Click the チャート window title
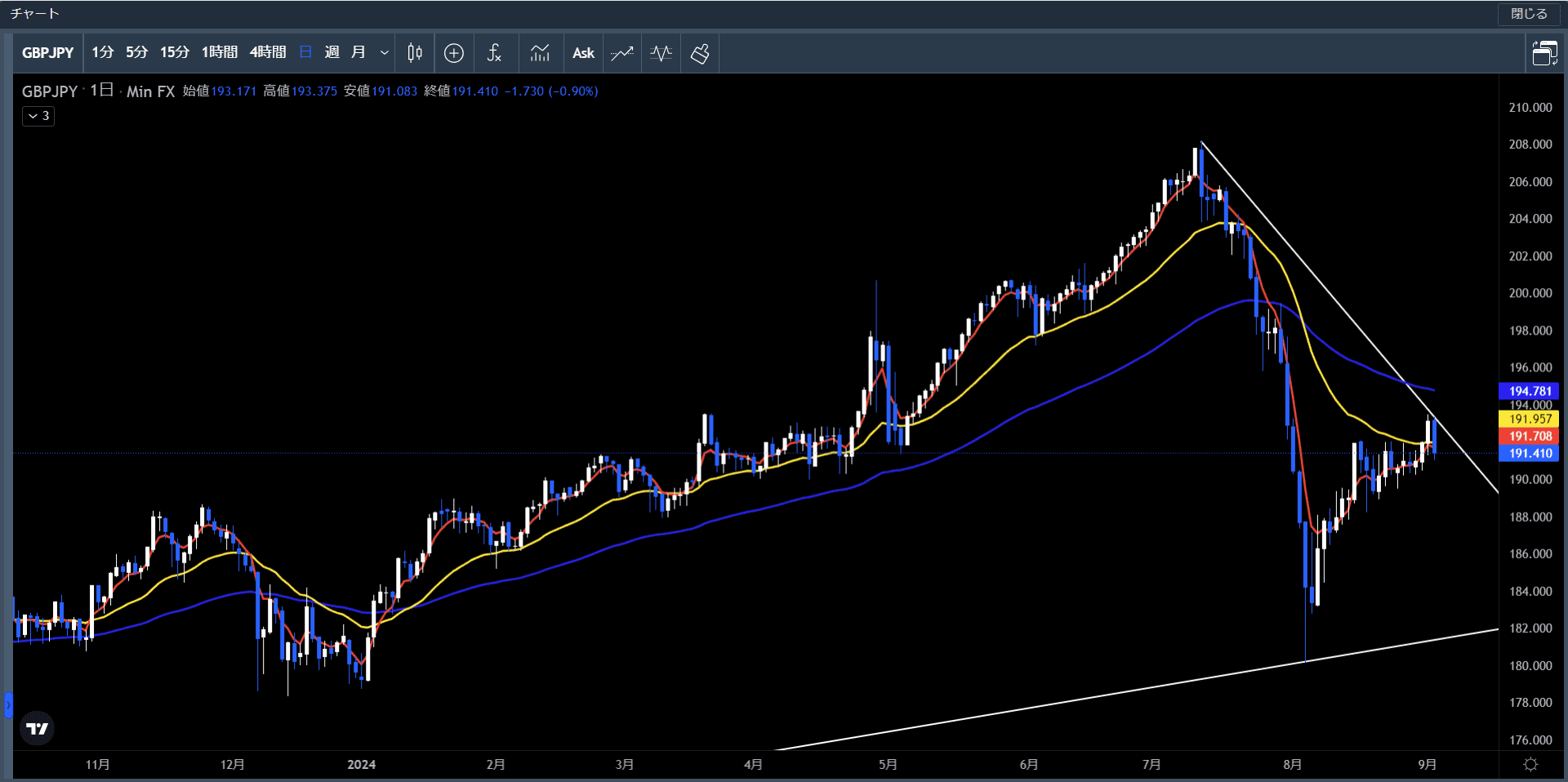 (34, 14)
